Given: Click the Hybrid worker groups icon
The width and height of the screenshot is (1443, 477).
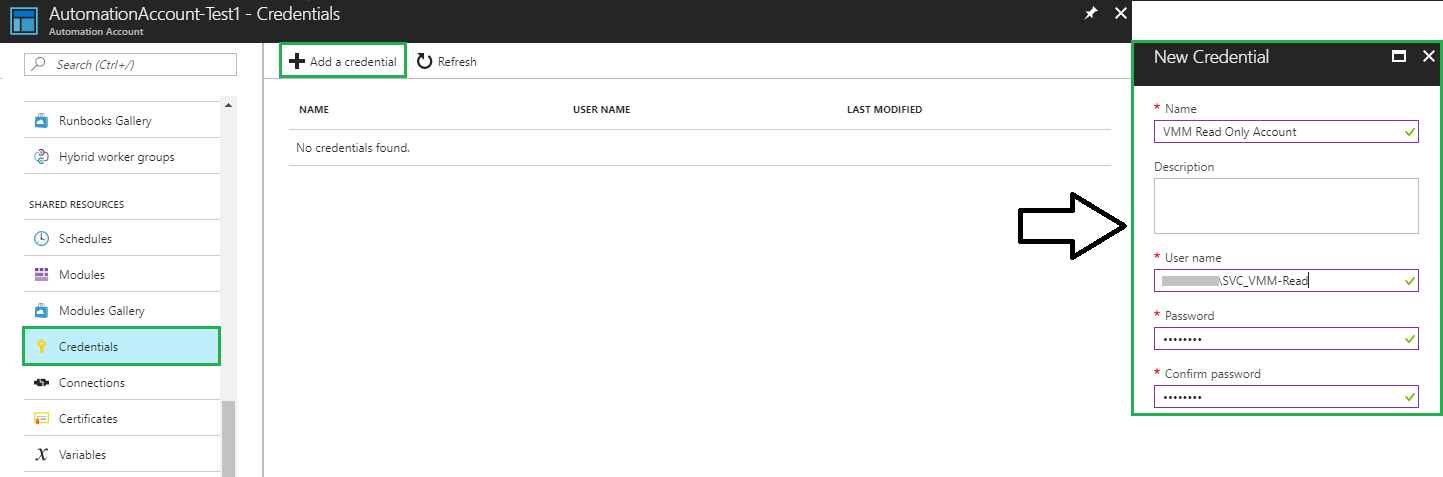Looking at the screenshot, I should 41,157.
